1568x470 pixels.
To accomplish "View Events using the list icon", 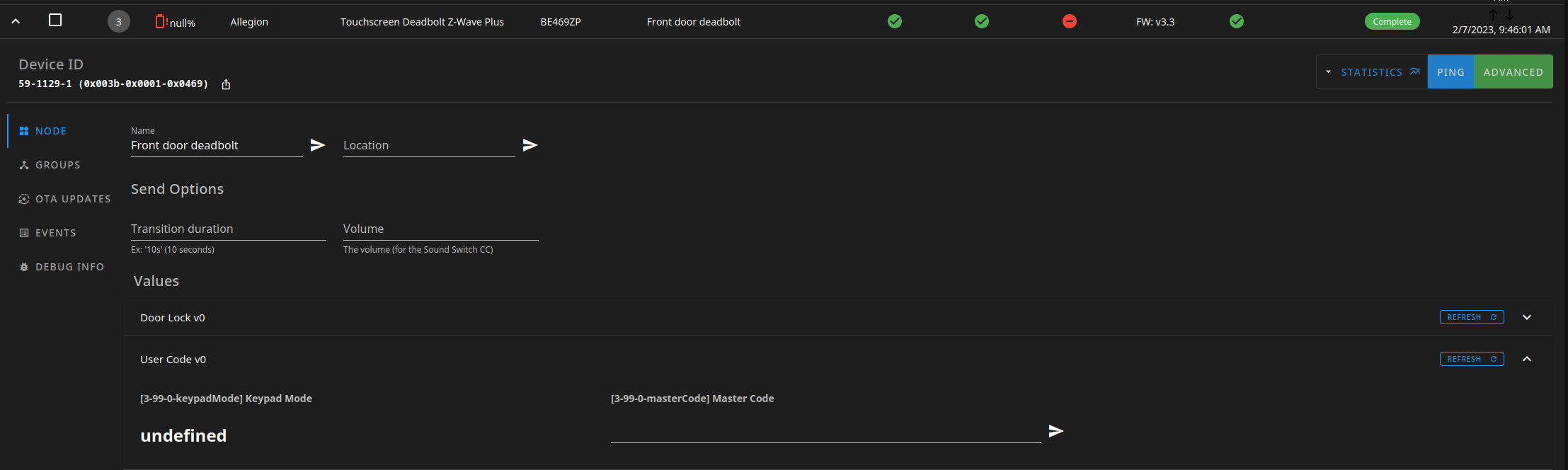I will coord(23,232).
